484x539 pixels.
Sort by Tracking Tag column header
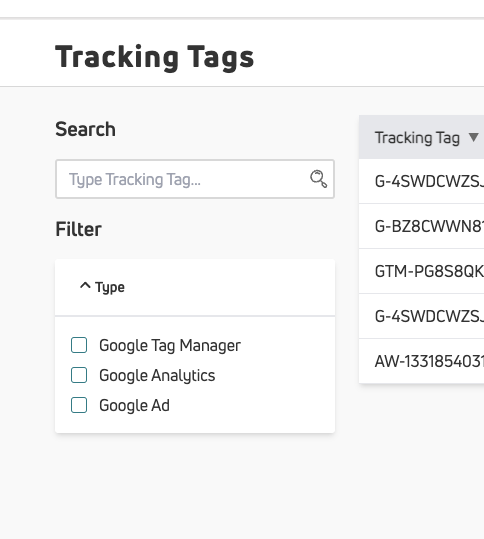click(x=417, y=138)
